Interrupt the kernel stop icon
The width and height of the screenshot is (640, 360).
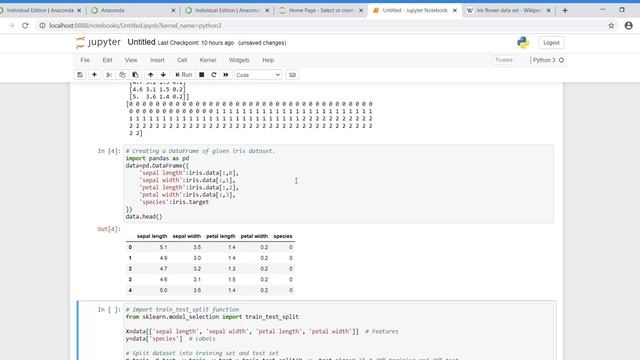point(202,75)
